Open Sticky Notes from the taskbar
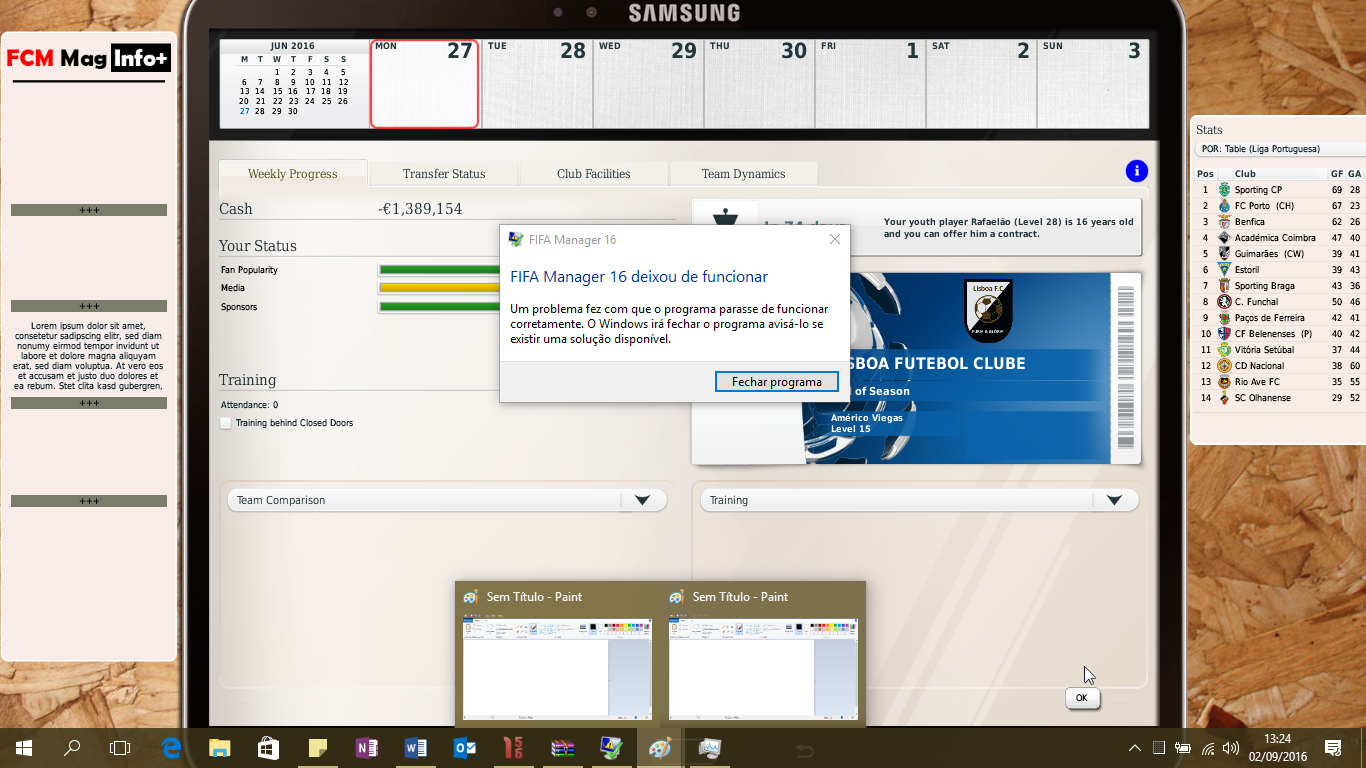Image resolution: width=1366 pixels, height=768 pixels. tap(318, 747)
